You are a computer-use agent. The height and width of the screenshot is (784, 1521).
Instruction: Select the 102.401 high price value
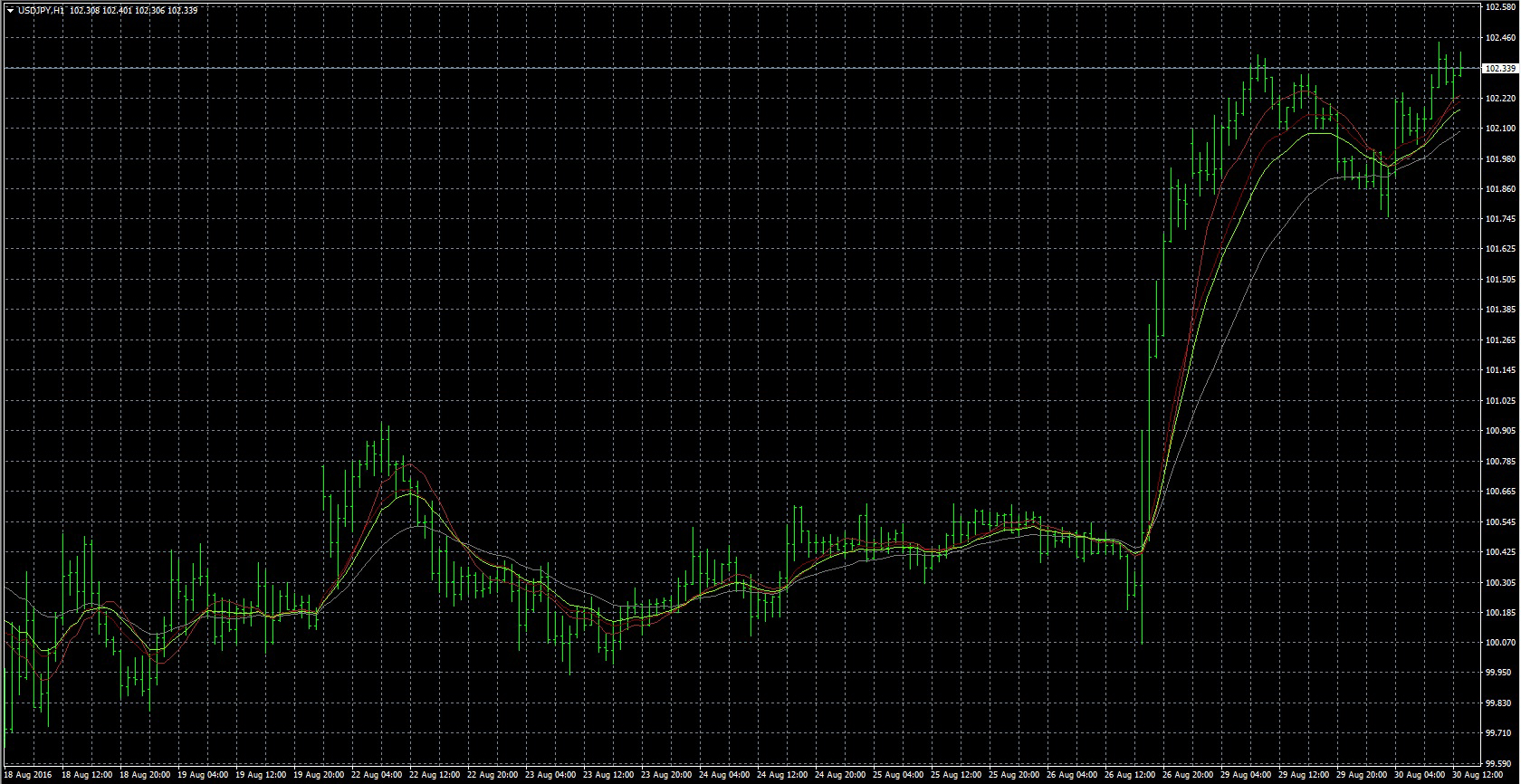click(118, 11)
